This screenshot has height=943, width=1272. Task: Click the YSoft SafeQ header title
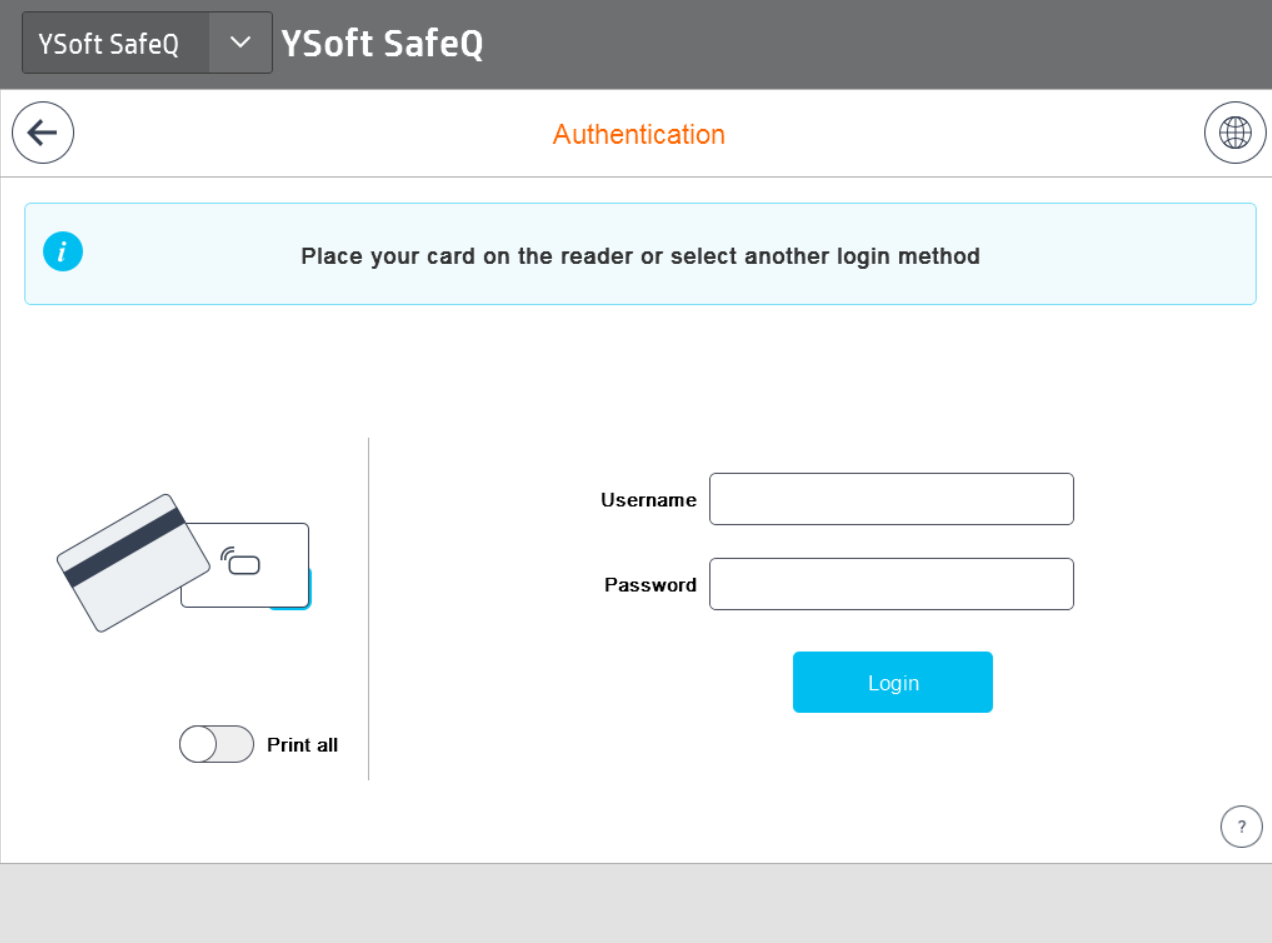pyautogui.click(x=382, y=44)
